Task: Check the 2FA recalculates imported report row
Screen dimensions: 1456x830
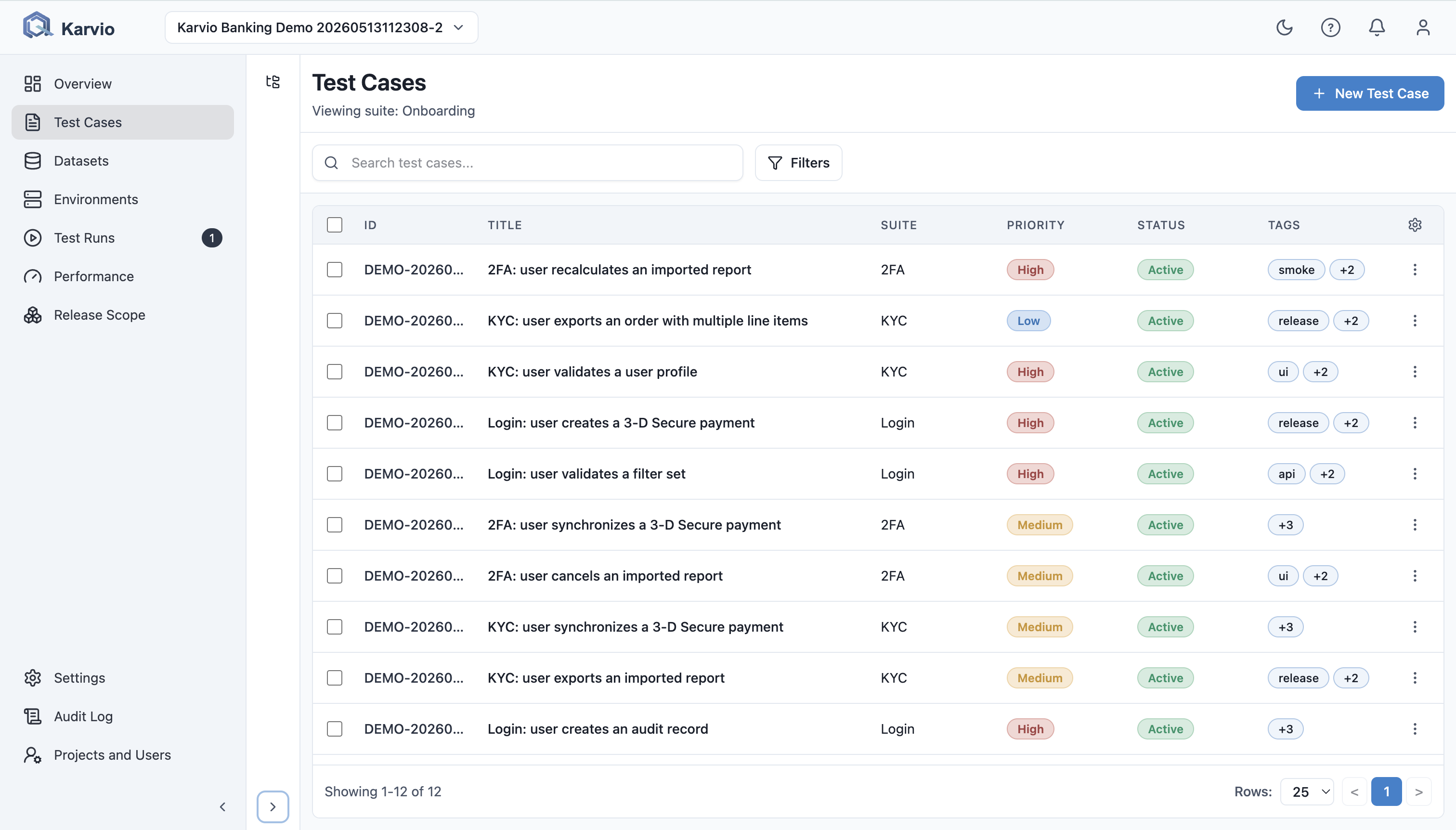Action: (x=335, y=270)
